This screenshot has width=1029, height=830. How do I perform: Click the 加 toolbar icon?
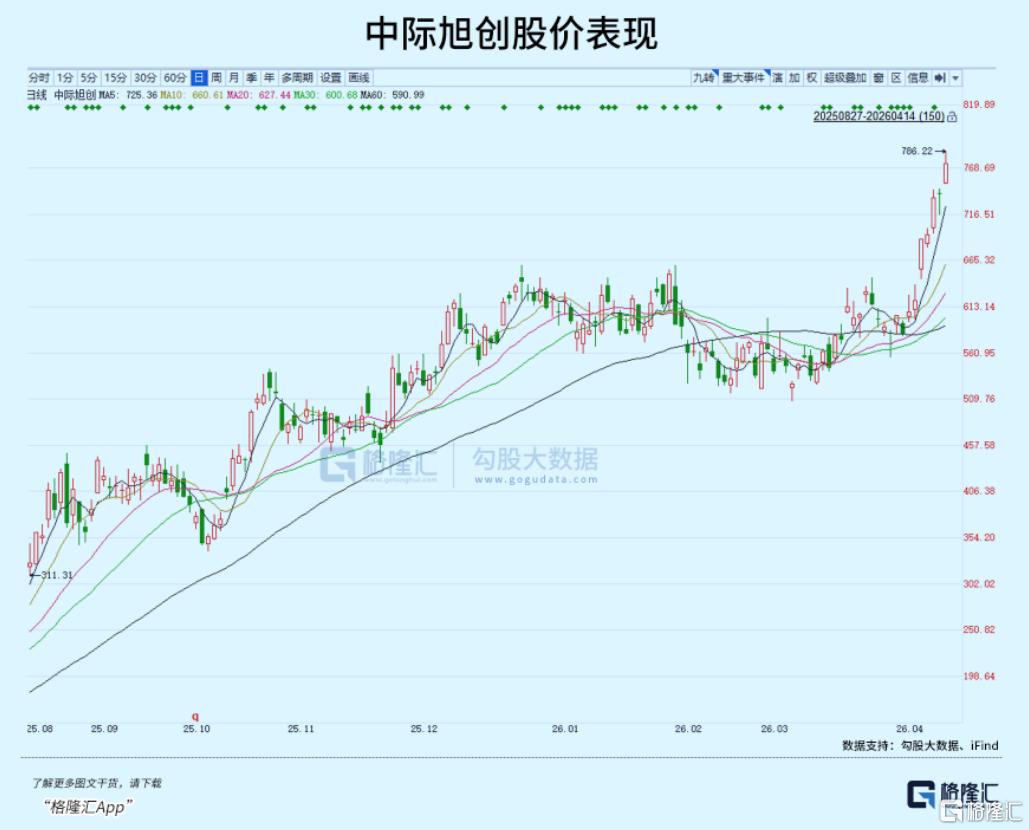coord(794,77)
